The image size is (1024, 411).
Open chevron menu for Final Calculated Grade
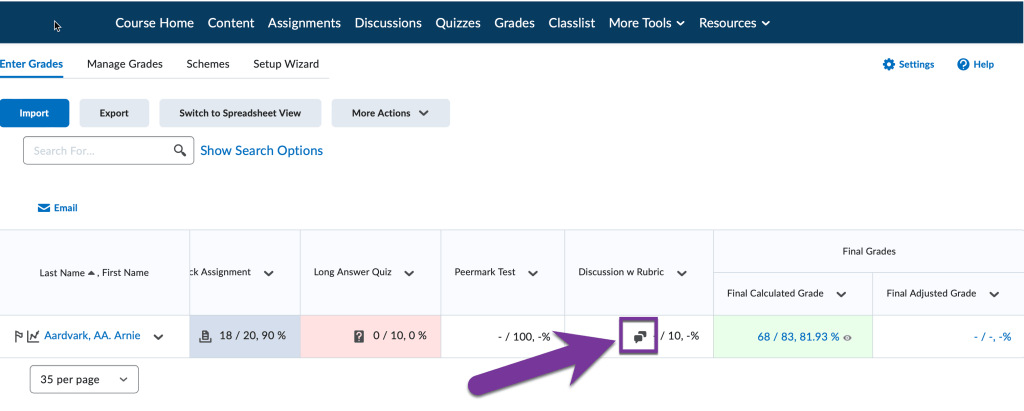(841, 295)
